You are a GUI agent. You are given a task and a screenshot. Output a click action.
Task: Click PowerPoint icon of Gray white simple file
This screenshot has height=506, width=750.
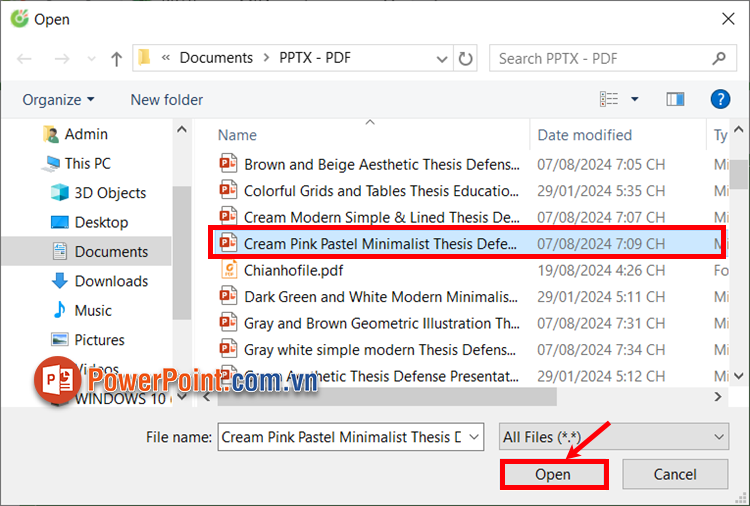pyautogui.click(x=228, y=349)
